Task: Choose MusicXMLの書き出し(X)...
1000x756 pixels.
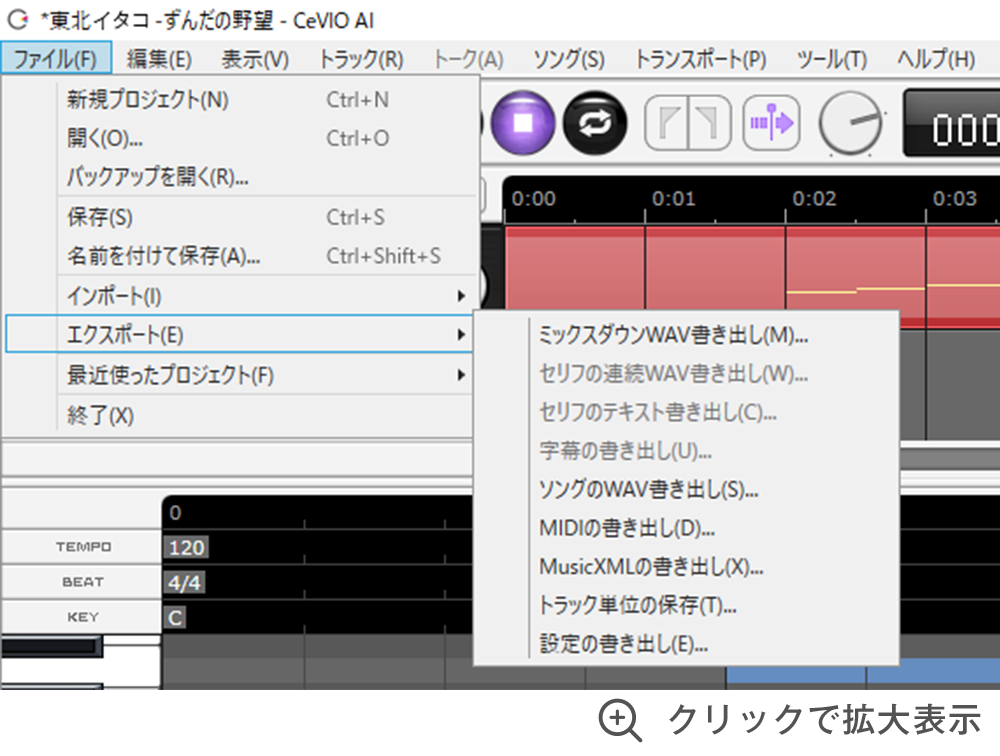Action: [686, 567]
